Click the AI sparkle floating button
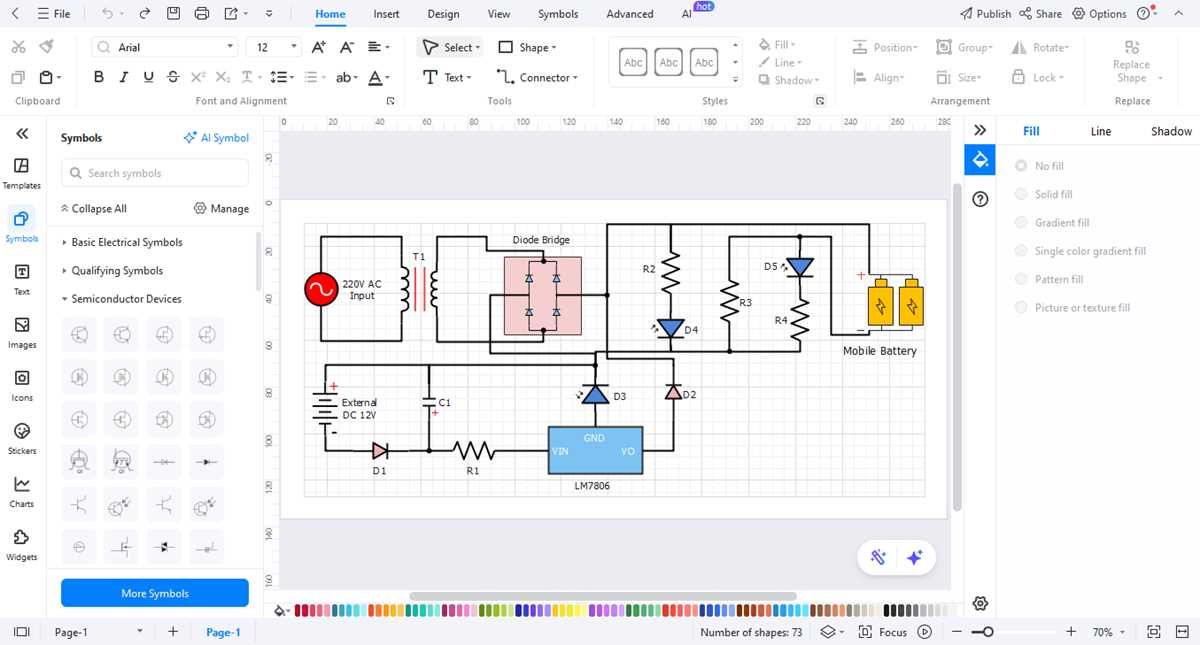This screenshot has height=645, width=1200. coord(914,558)
